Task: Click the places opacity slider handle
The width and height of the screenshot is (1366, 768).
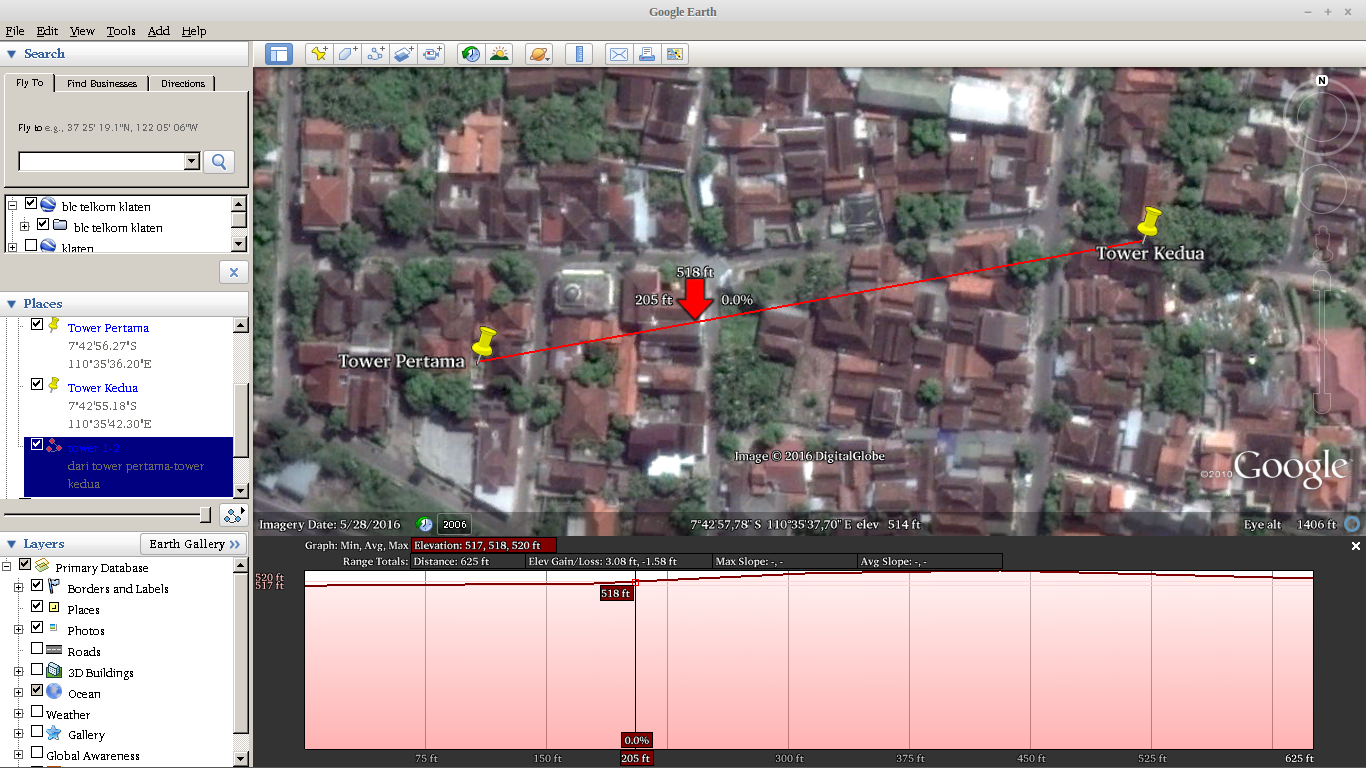Action: [205, 514]
